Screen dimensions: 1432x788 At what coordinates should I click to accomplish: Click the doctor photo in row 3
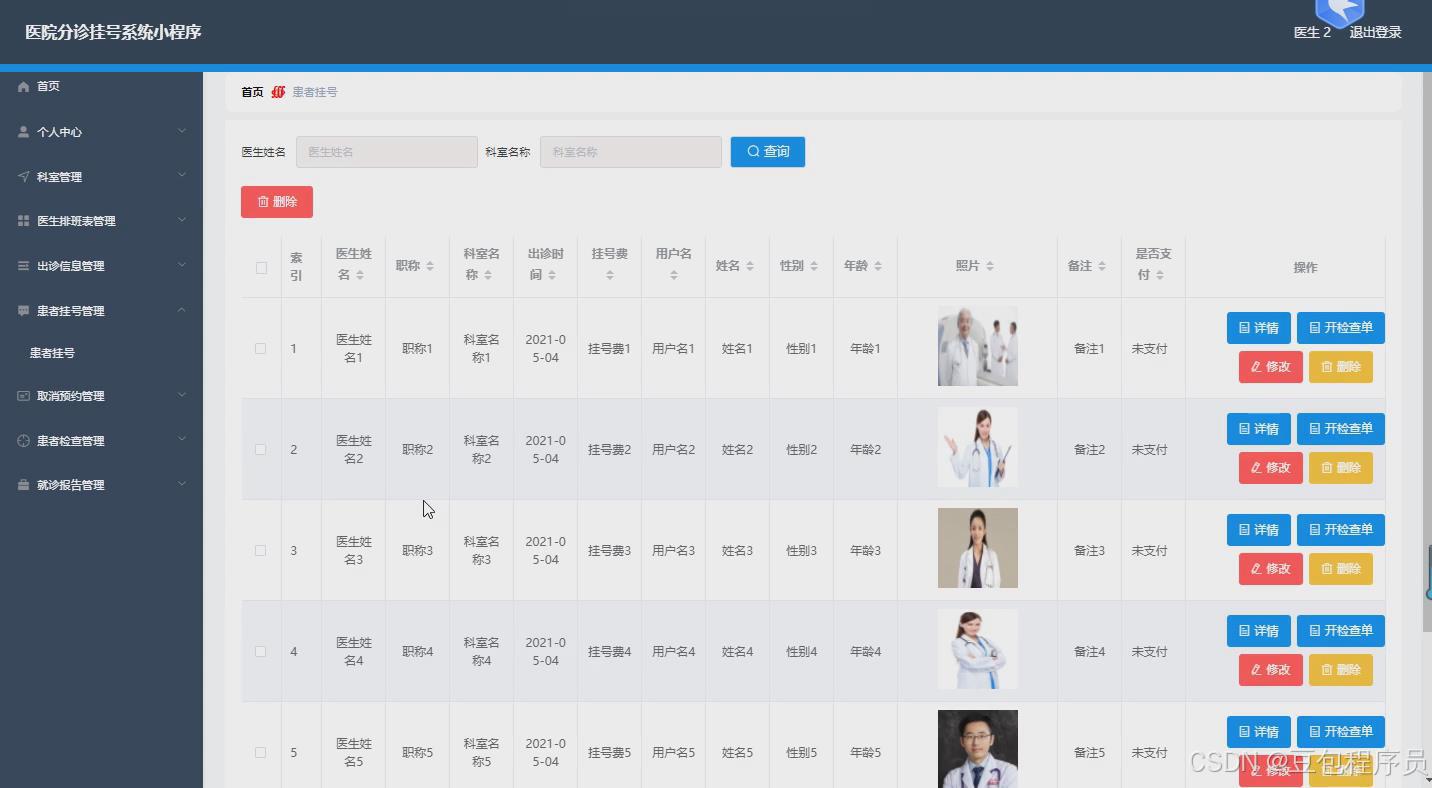click(978, 548)
